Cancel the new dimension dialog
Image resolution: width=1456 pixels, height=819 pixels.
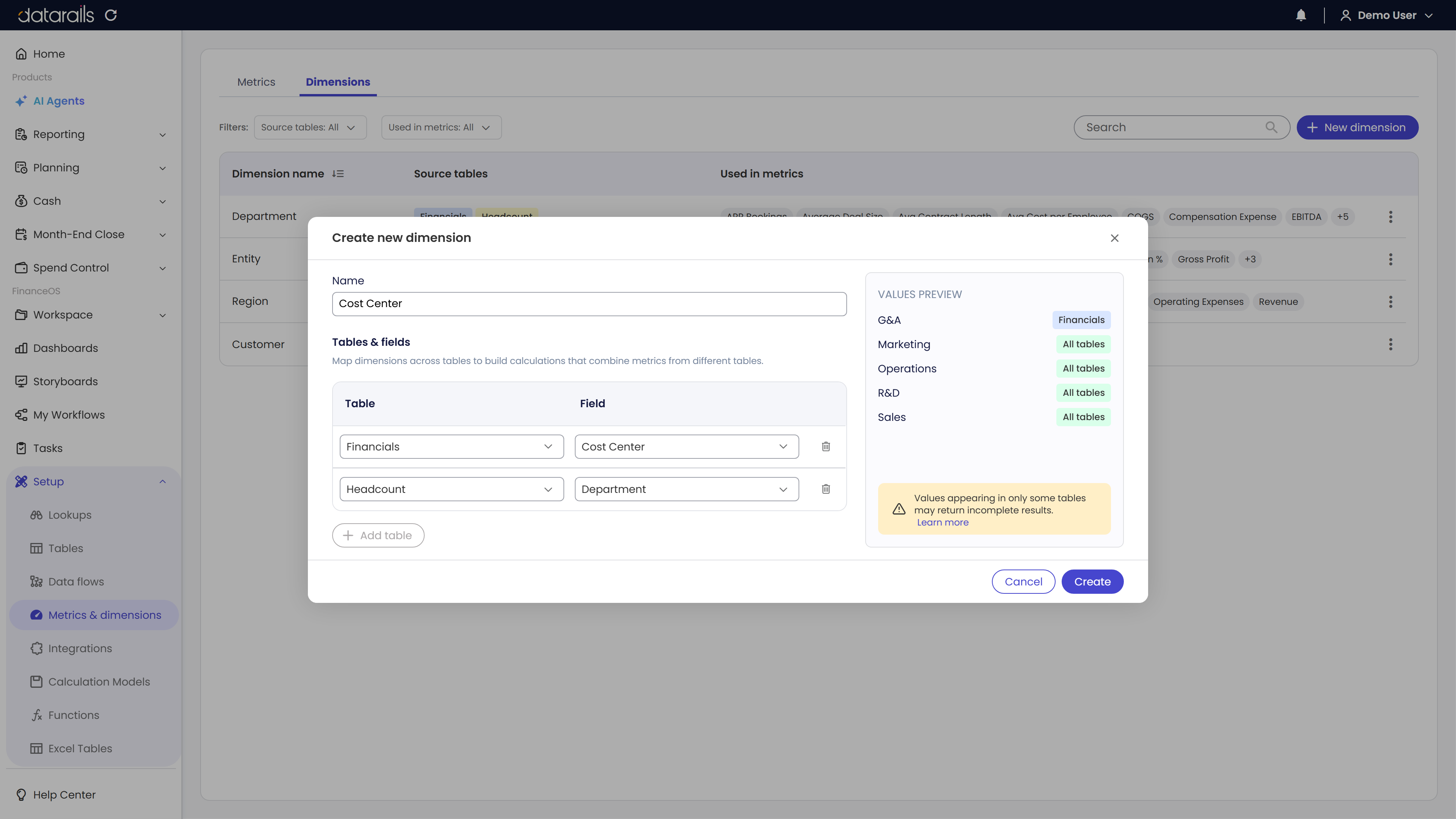click(x=1024, y=582)
